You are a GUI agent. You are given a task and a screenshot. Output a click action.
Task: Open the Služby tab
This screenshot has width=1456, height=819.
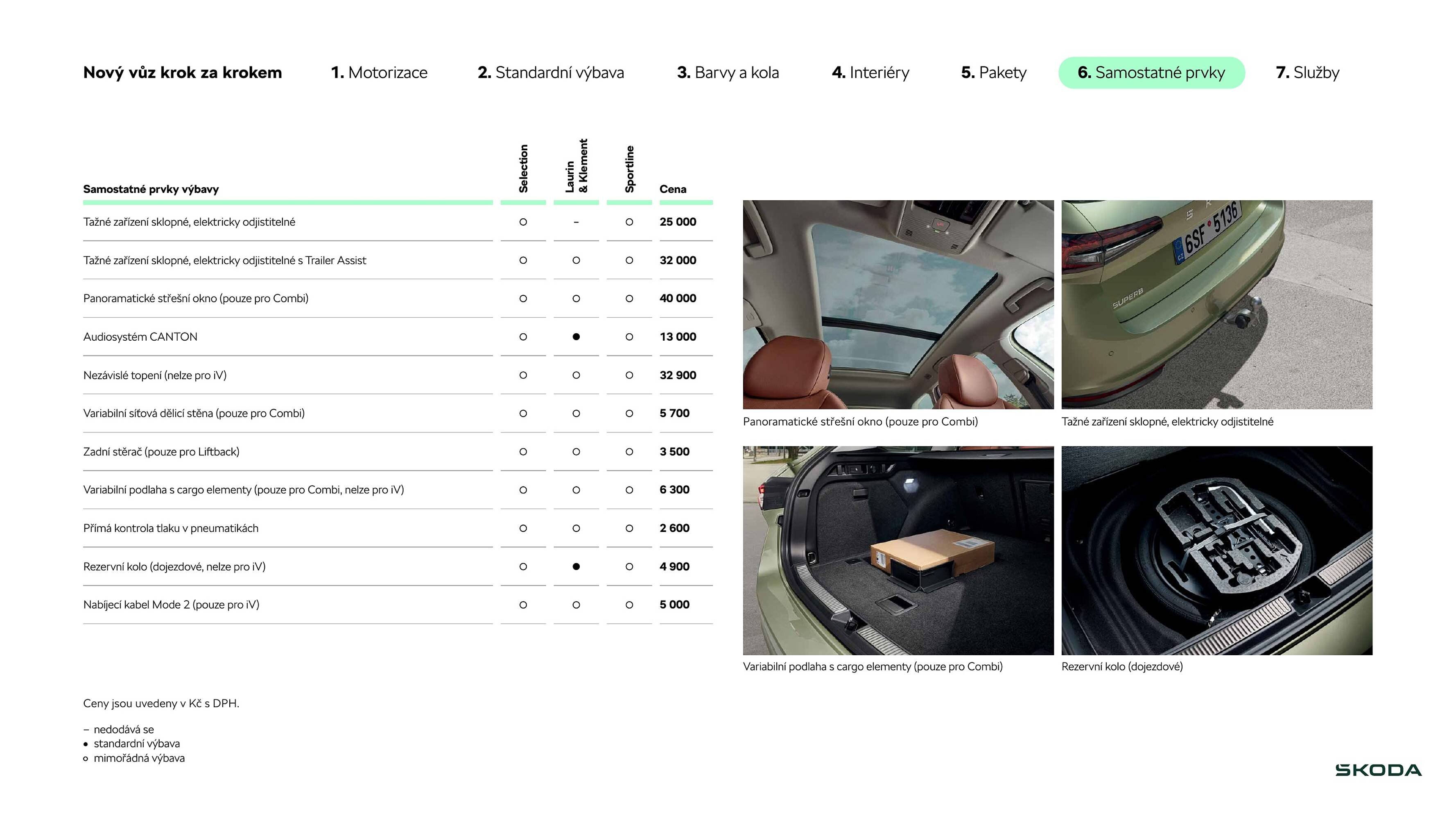click(x=1307, y=72)
